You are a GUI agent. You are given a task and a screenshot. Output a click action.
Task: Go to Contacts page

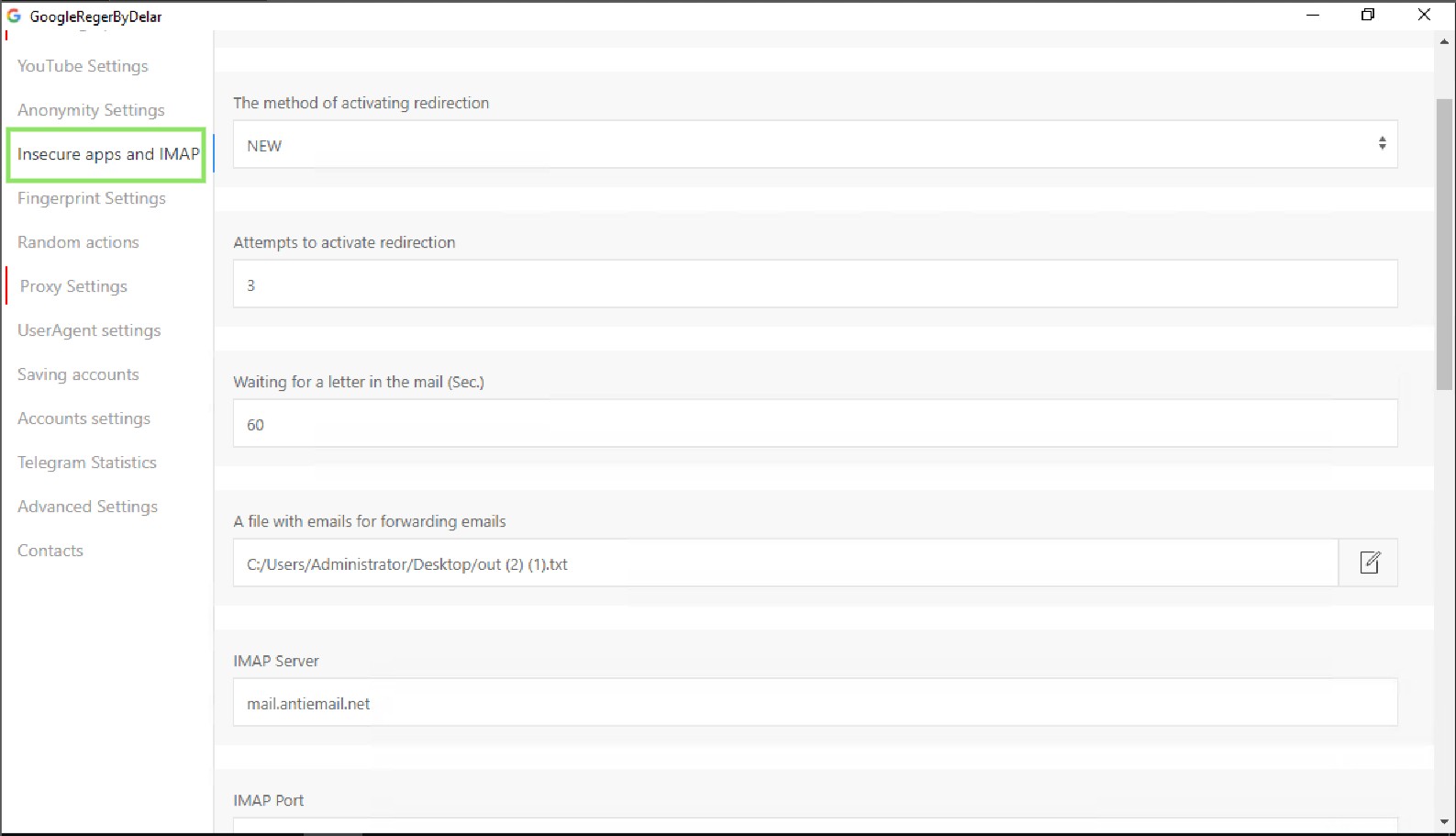[x=50, y=551]
